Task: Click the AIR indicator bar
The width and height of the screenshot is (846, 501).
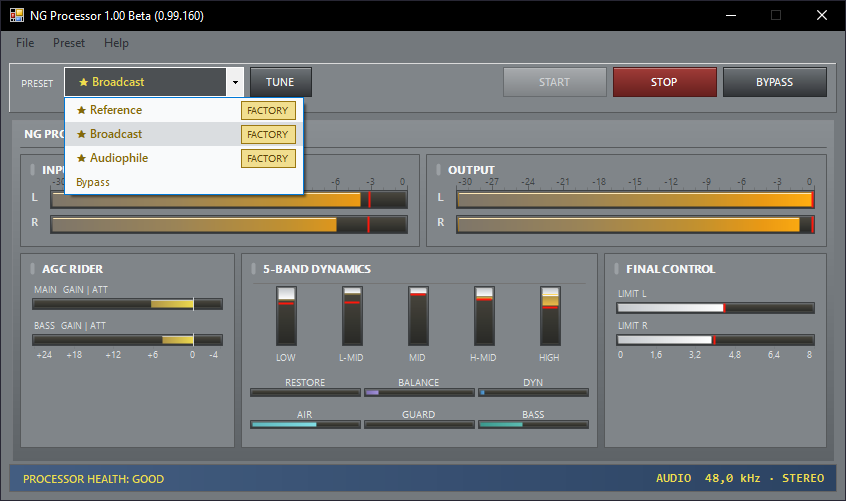Action: point(305,424)
